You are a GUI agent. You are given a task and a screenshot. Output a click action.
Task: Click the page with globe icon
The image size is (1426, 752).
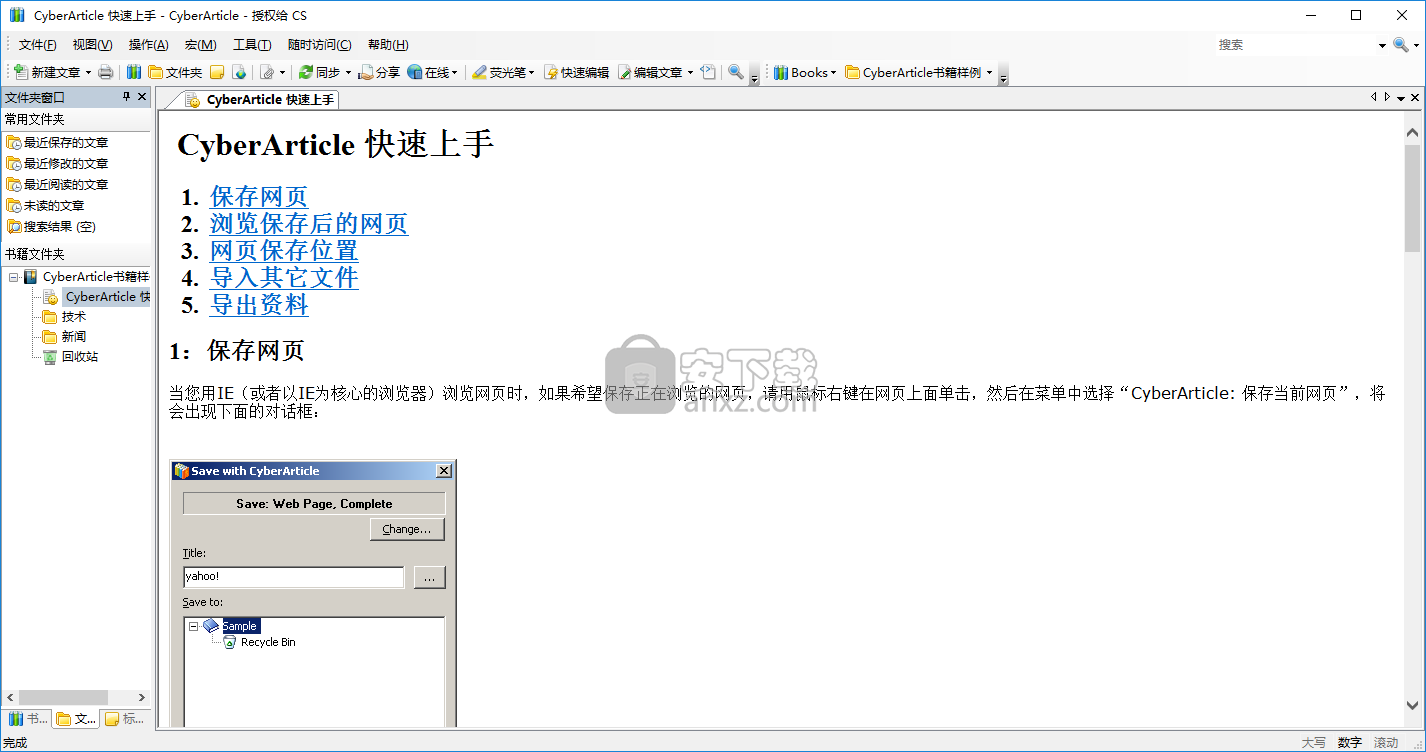click(239, 72)
